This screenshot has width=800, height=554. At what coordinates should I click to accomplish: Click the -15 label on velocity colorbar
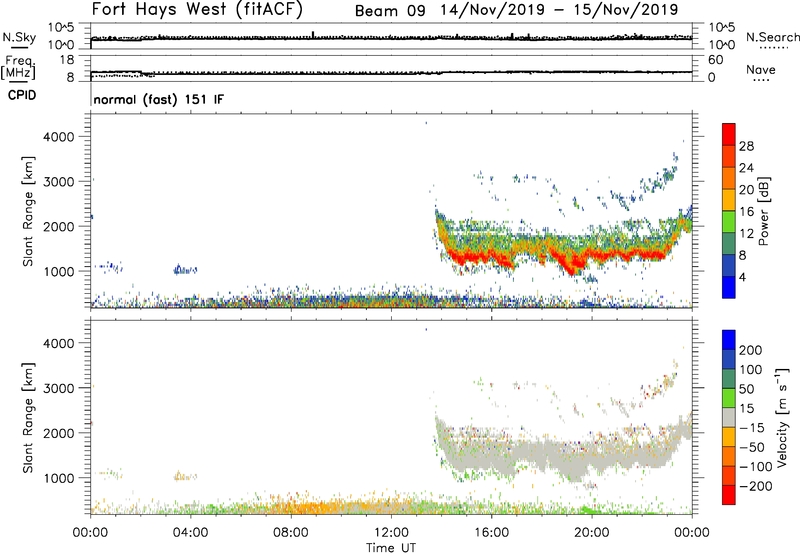point(752,428)
